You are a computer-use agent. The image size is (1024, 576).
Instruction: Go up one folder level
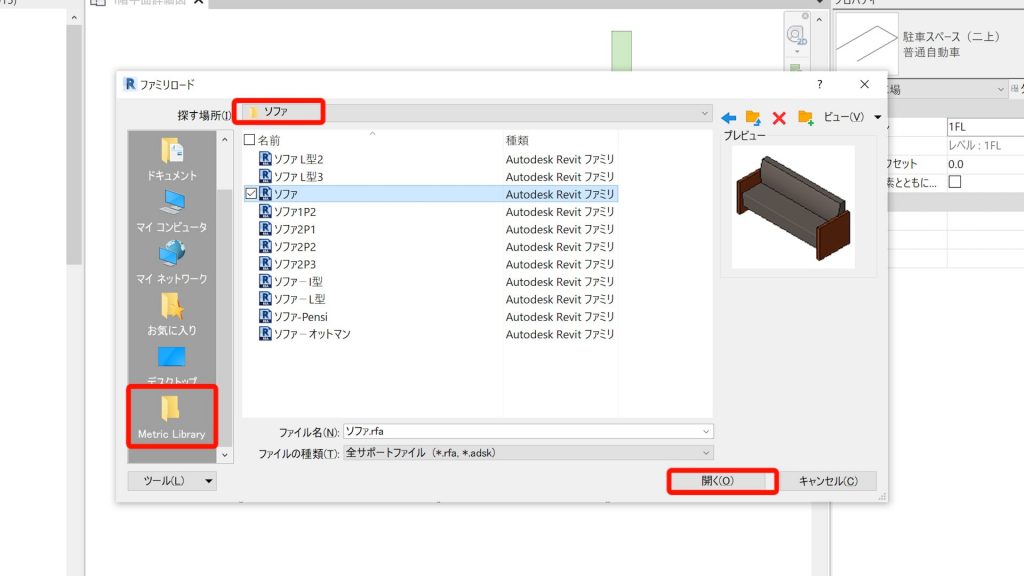754,118
